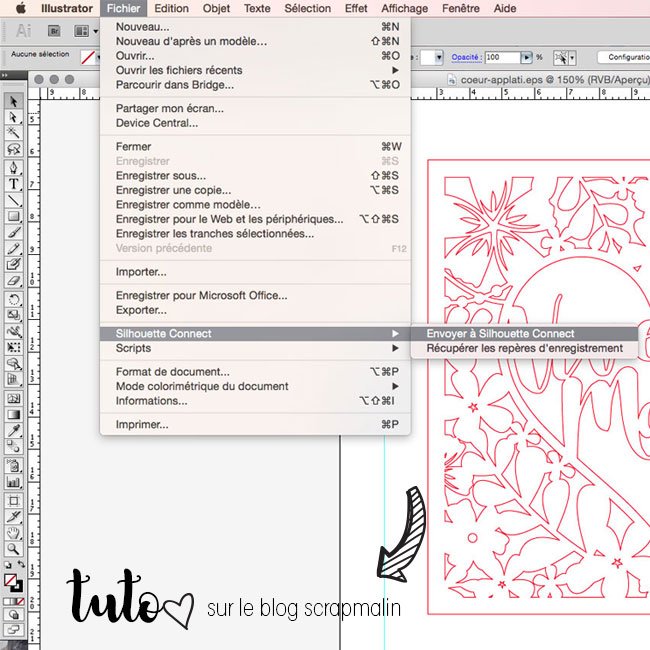Choose the Free Transform tool
The width and height of the screenshot is (650, 650).
pyautogui.click(x=13, y=347)
